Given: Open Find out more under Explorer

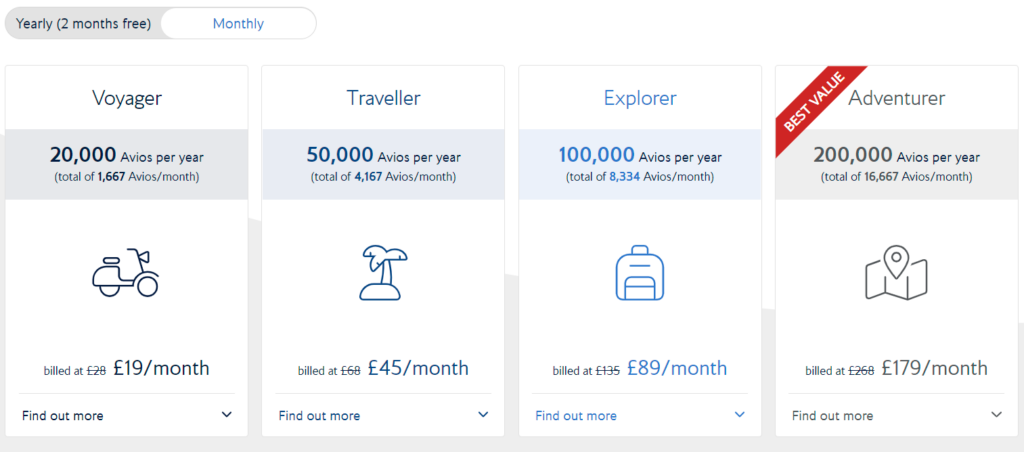Looking at the screenshot, I should [576, 415].
